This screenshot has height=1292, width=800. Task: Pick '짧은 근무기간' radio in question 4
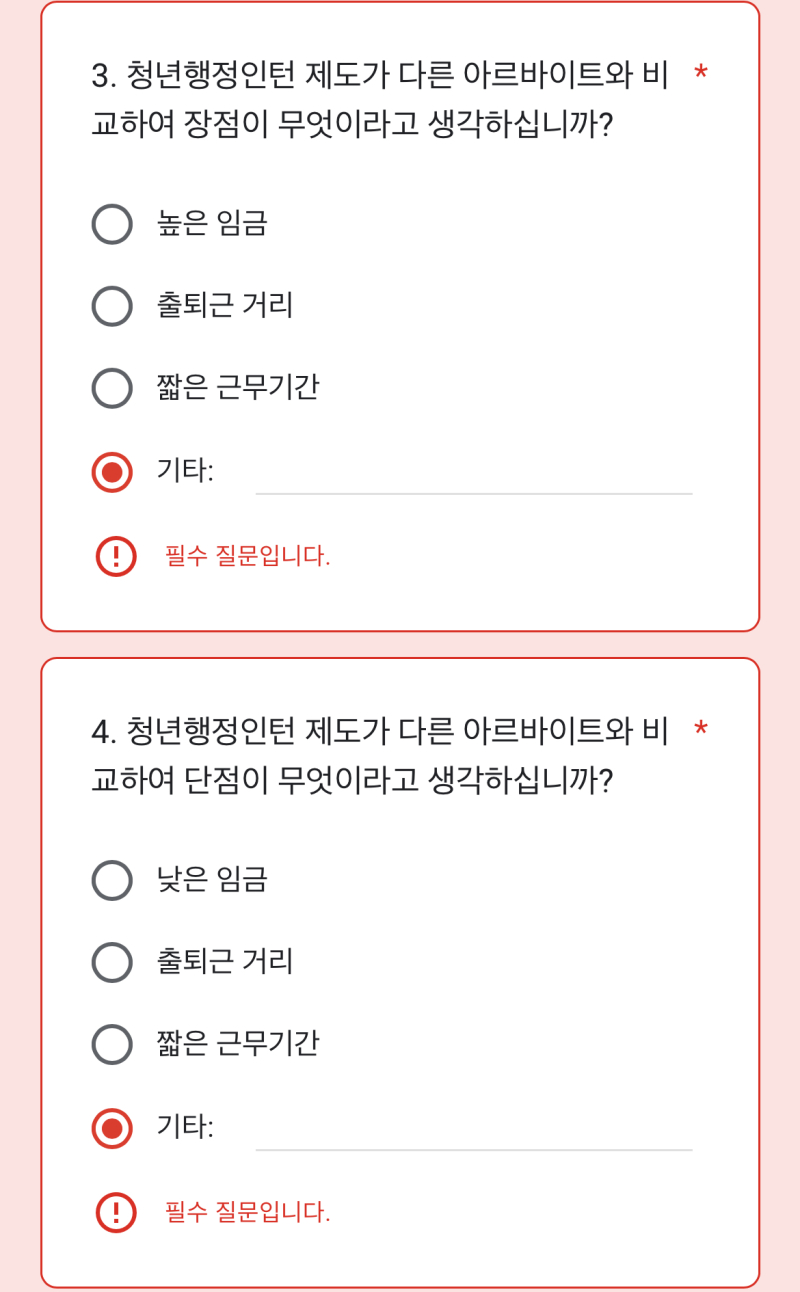click(x=112, y=1044)
